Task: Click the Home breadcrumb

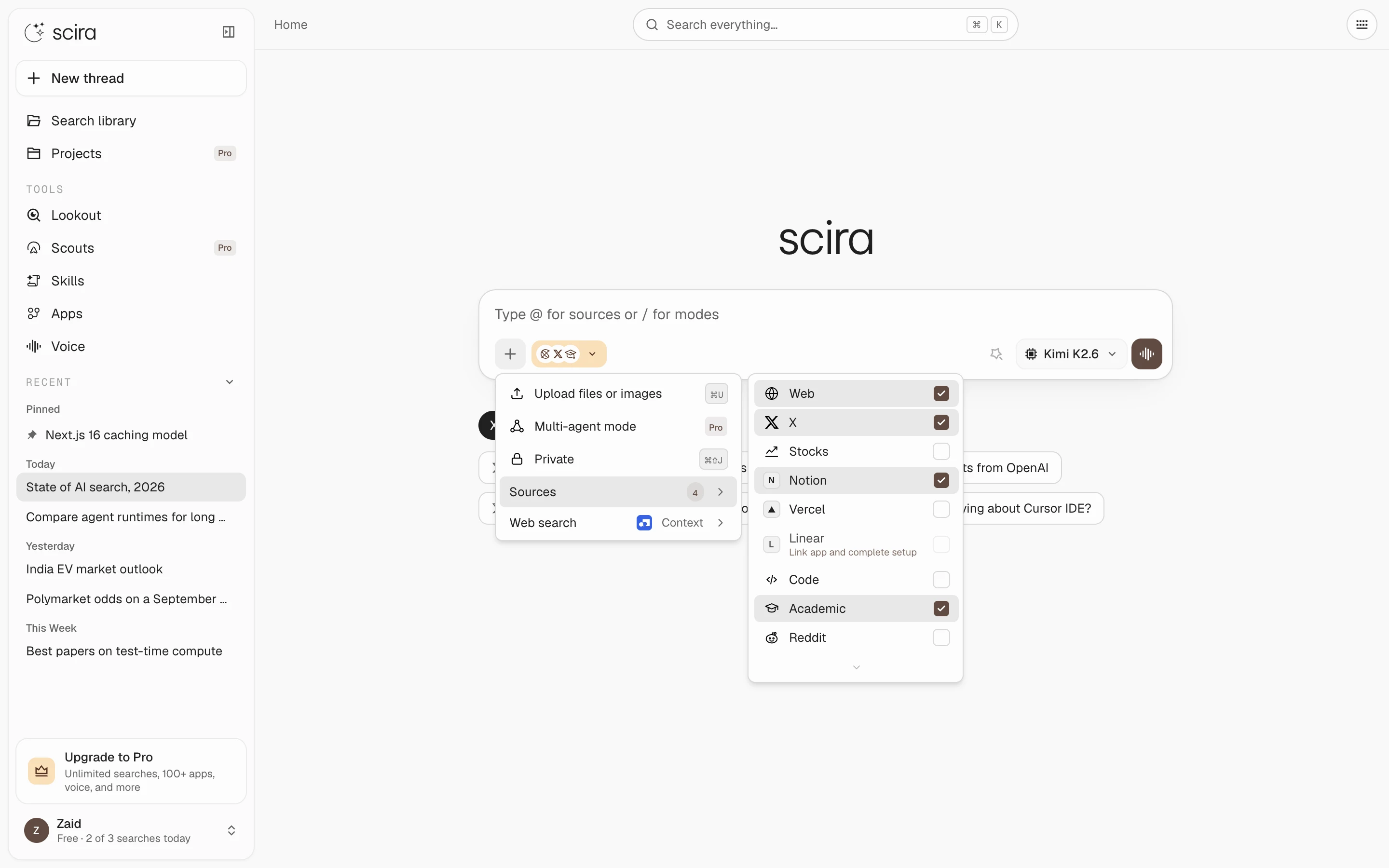Action: point(290,25)
